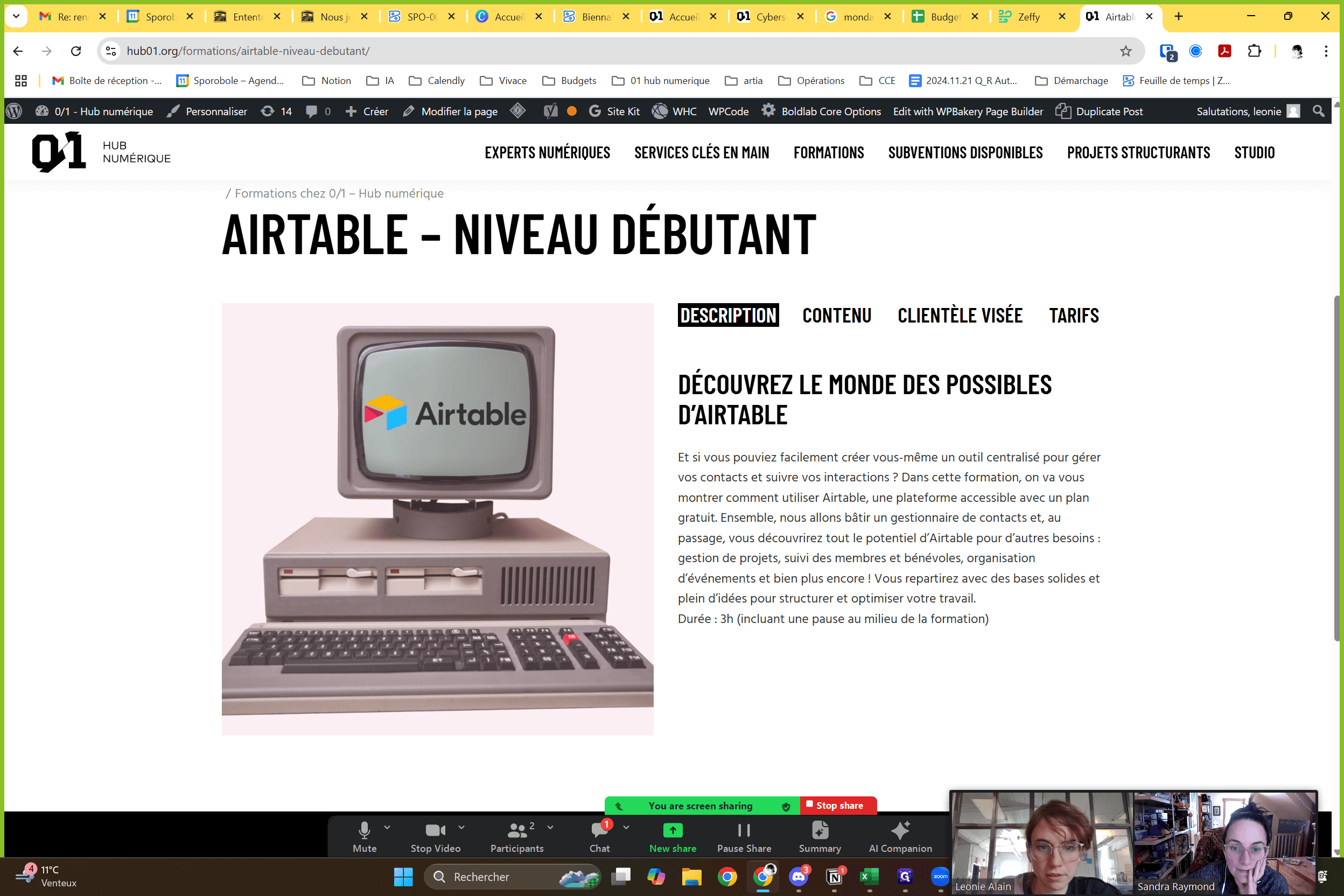
Task: Open the Chrome extensions puzzle icon
Action: pyautogui.click(x=1254, y=51)
